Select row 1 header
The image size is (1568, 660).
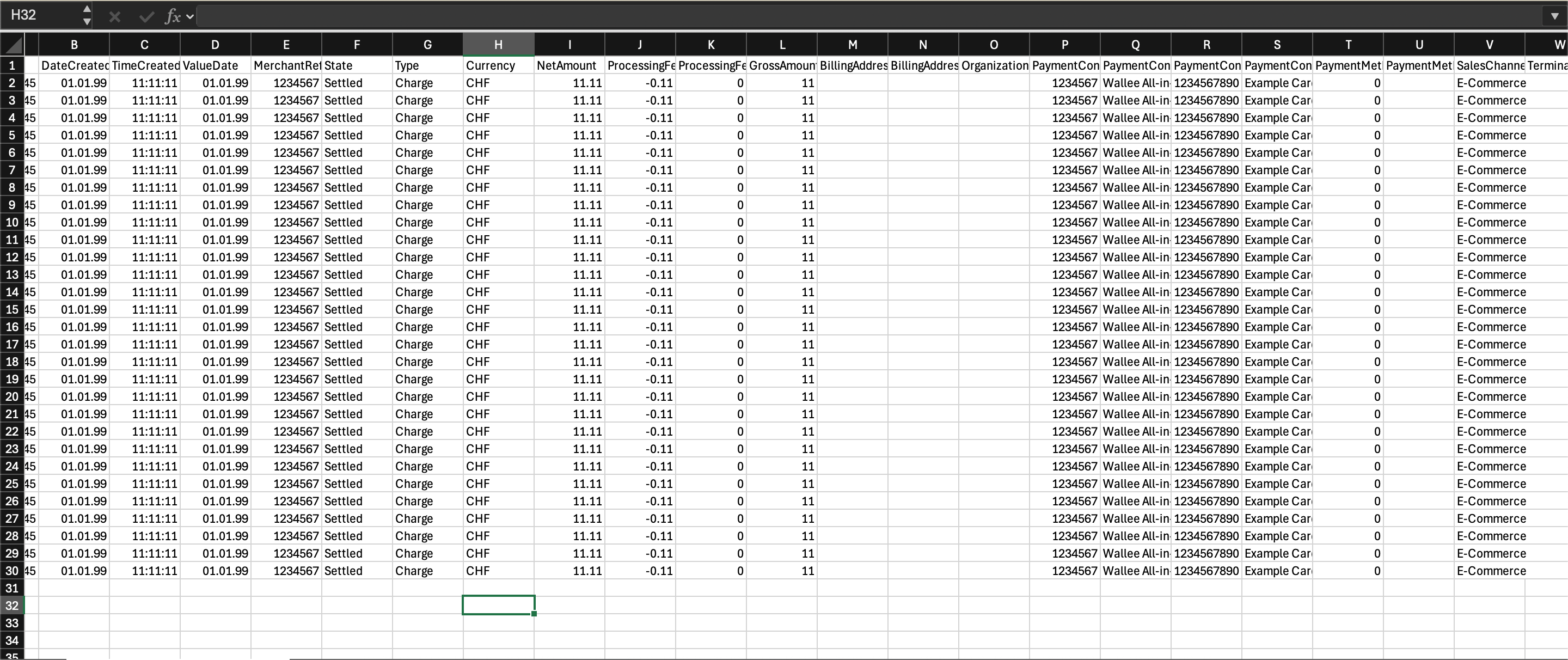pos(12,65)
